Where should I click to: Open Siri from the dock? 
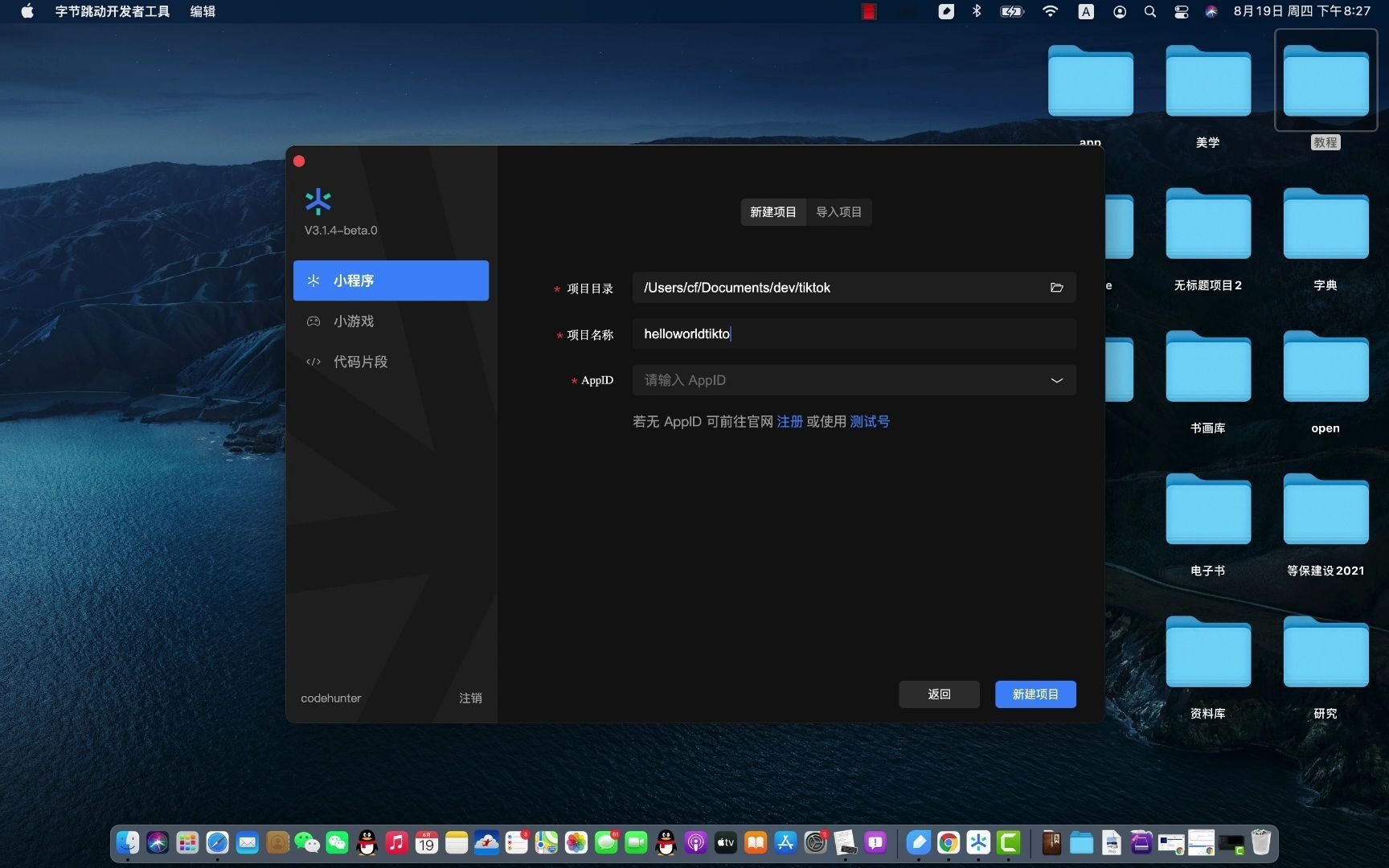pyautogui.click(x=158, y=842)
